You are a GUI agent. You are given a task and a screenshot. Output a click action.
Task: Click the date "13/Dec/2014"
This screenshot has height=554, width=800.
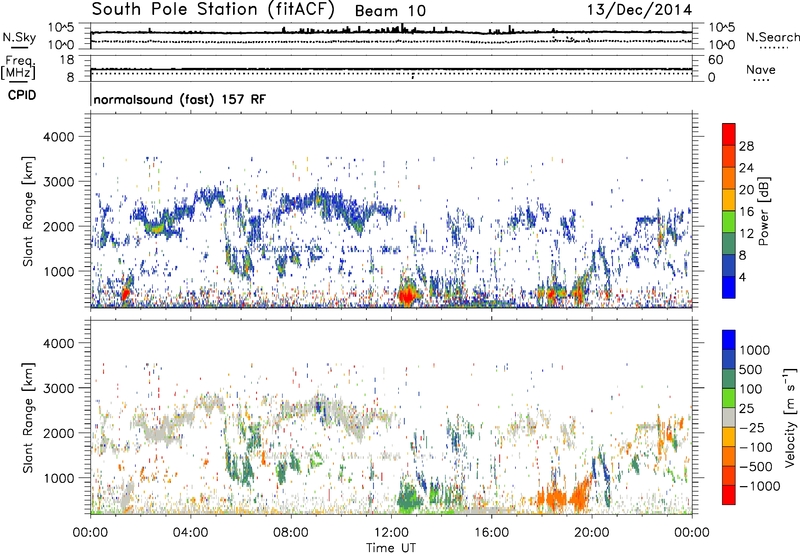(x=639, y=9)
